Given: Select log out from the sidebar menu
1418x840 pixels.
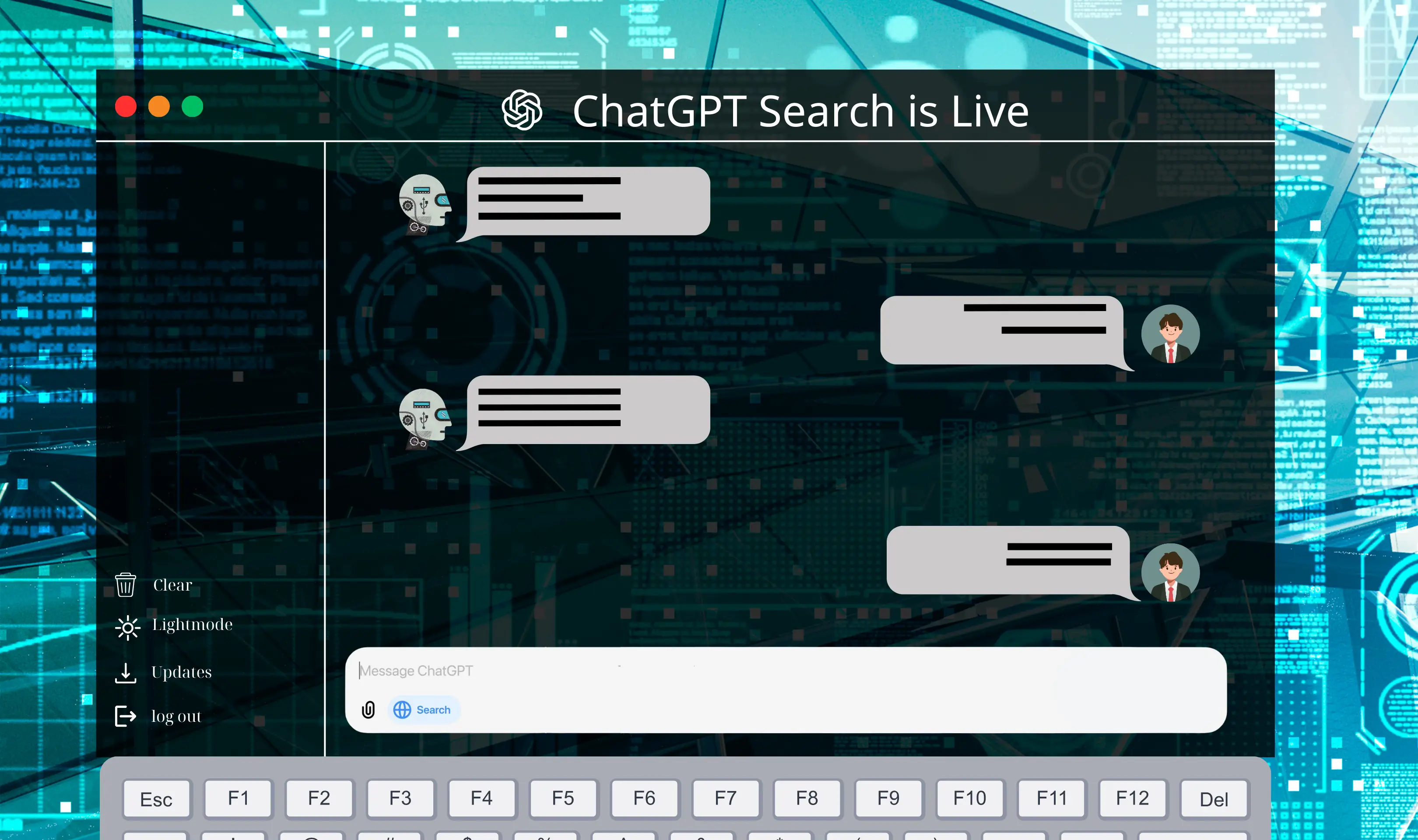Looking at the screenshot, I should (175, 716).
